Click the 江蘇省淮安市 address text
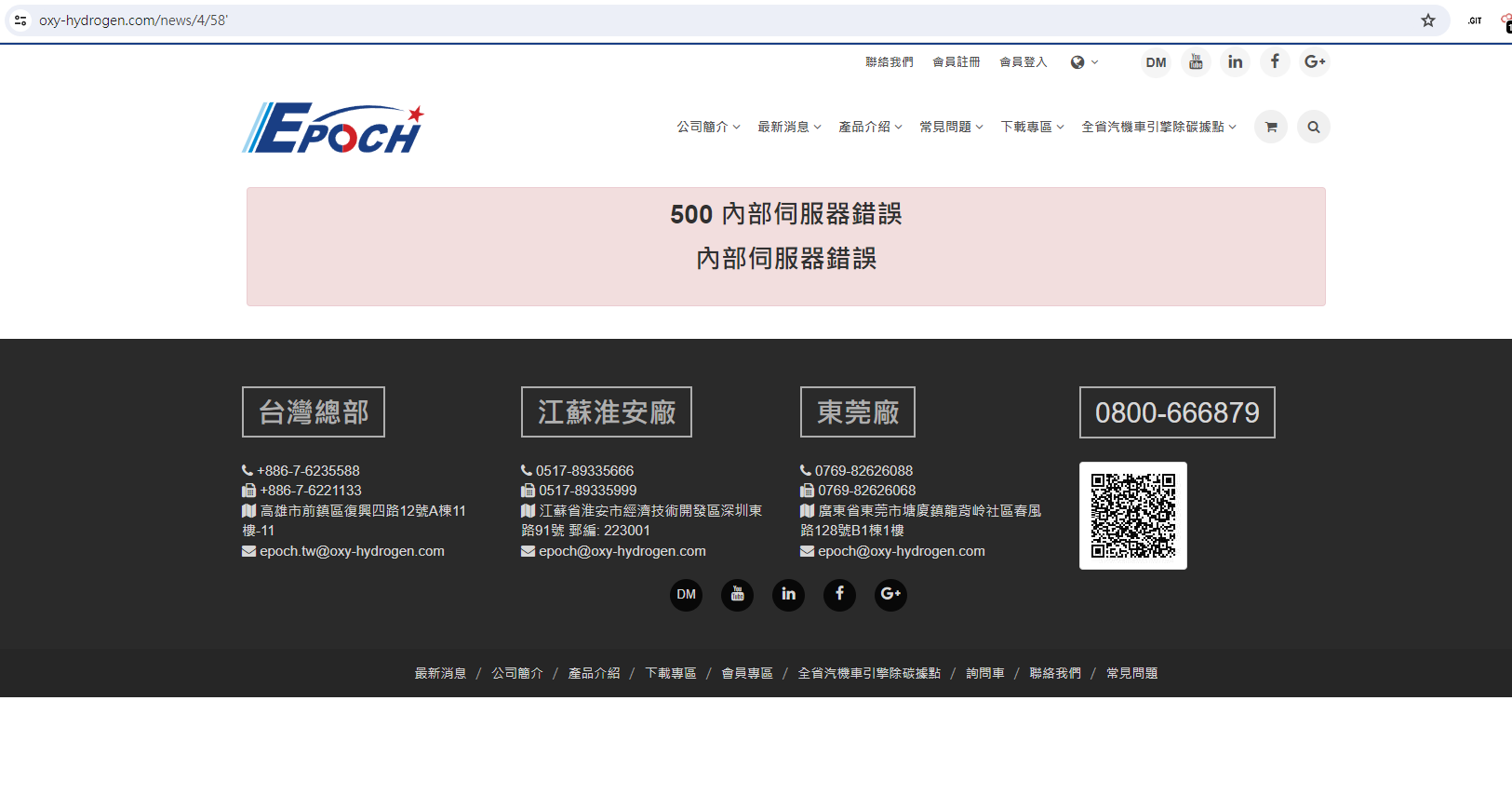Screen dimensions: 1512x795 642,520
